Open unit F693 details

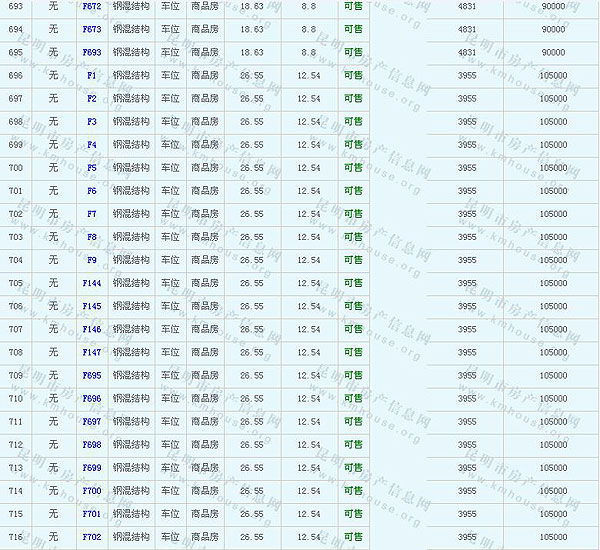pyautogui.click(x=91, y=52)
